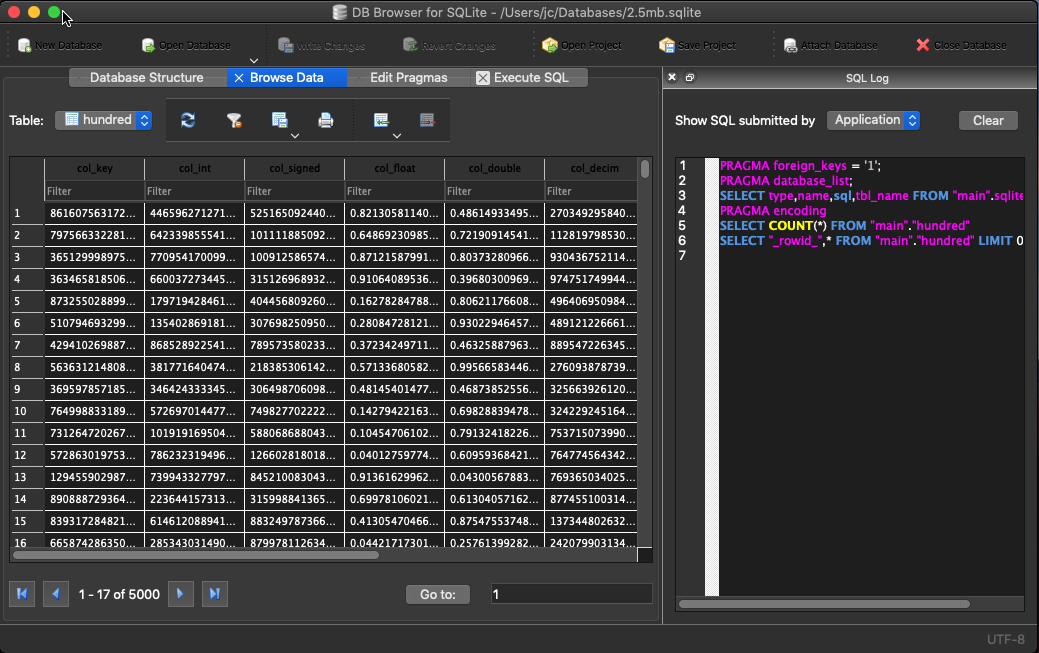Click the Filter field under col_signed
Screen dimensions: 1039x653
[x=294, y=191]
